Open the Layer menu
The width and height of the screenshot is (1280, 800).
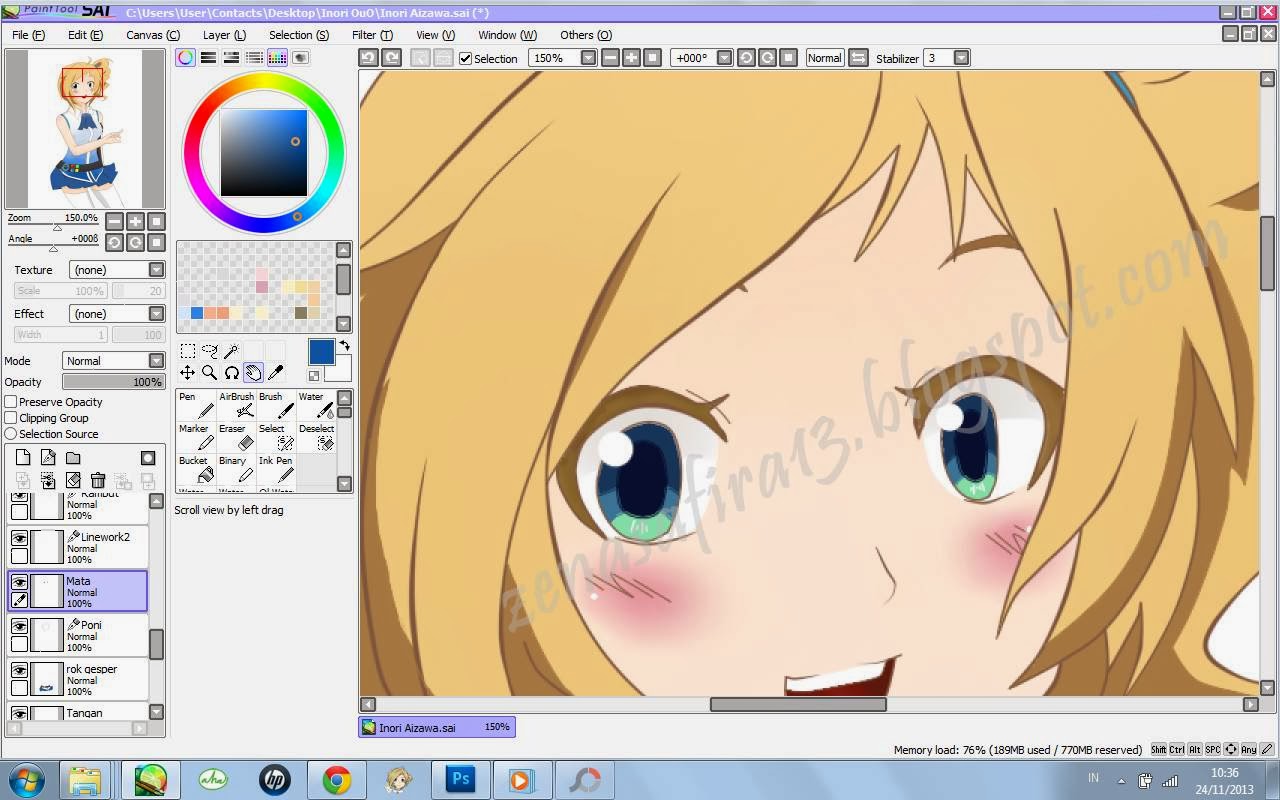point(224,35)
